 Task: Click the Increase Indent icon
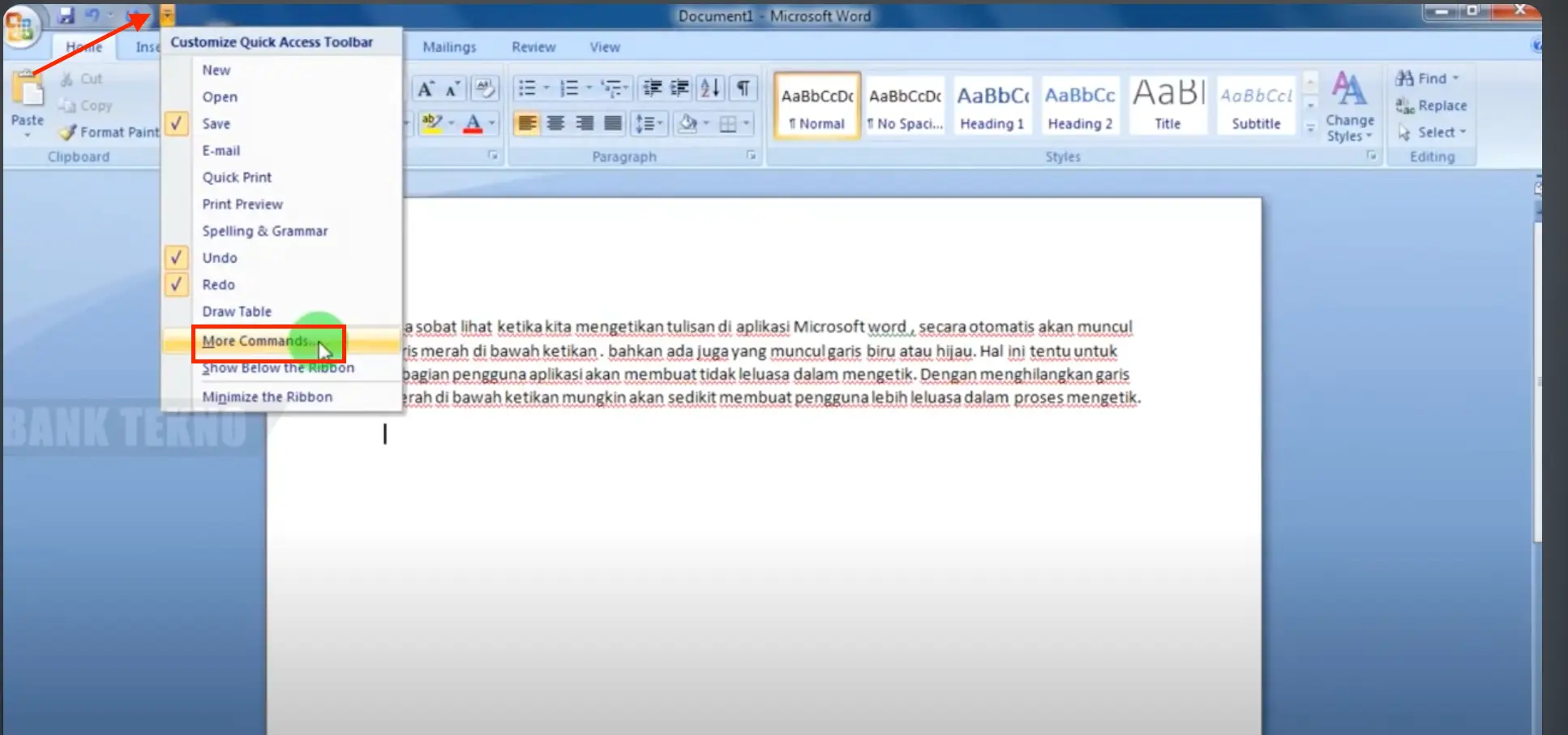tap(679, 88)
